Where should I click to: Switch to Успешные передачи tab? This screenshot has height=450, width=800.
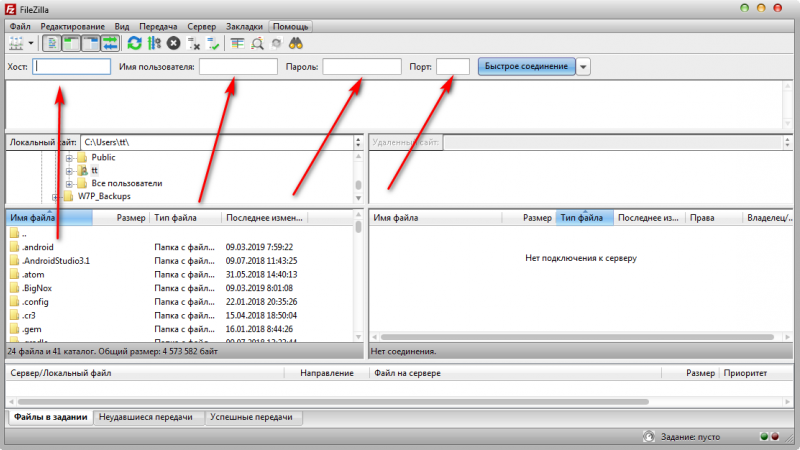click(x=252, y=417)
